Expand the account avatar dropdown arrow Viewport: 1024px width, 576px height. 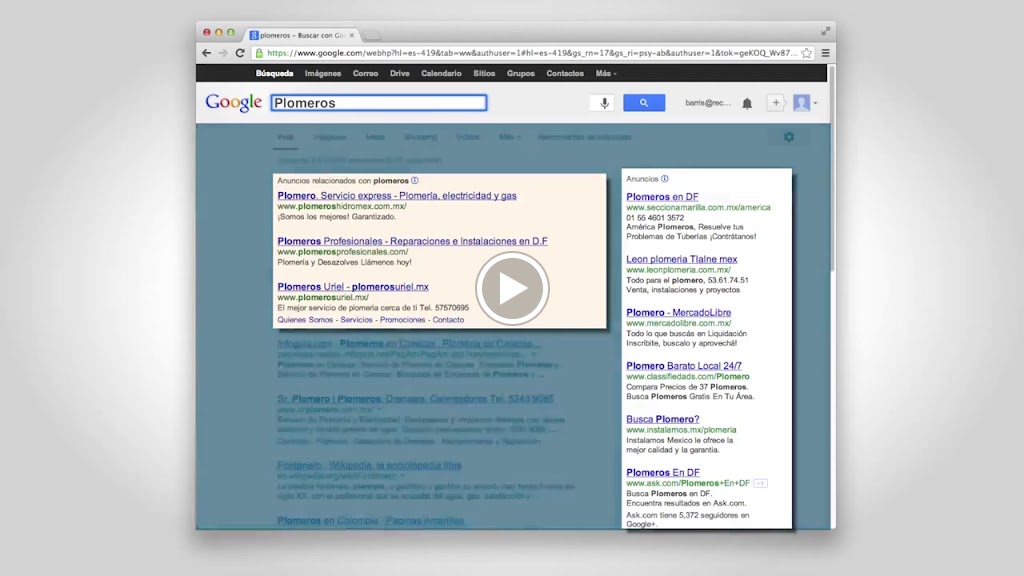coord(815,103)
